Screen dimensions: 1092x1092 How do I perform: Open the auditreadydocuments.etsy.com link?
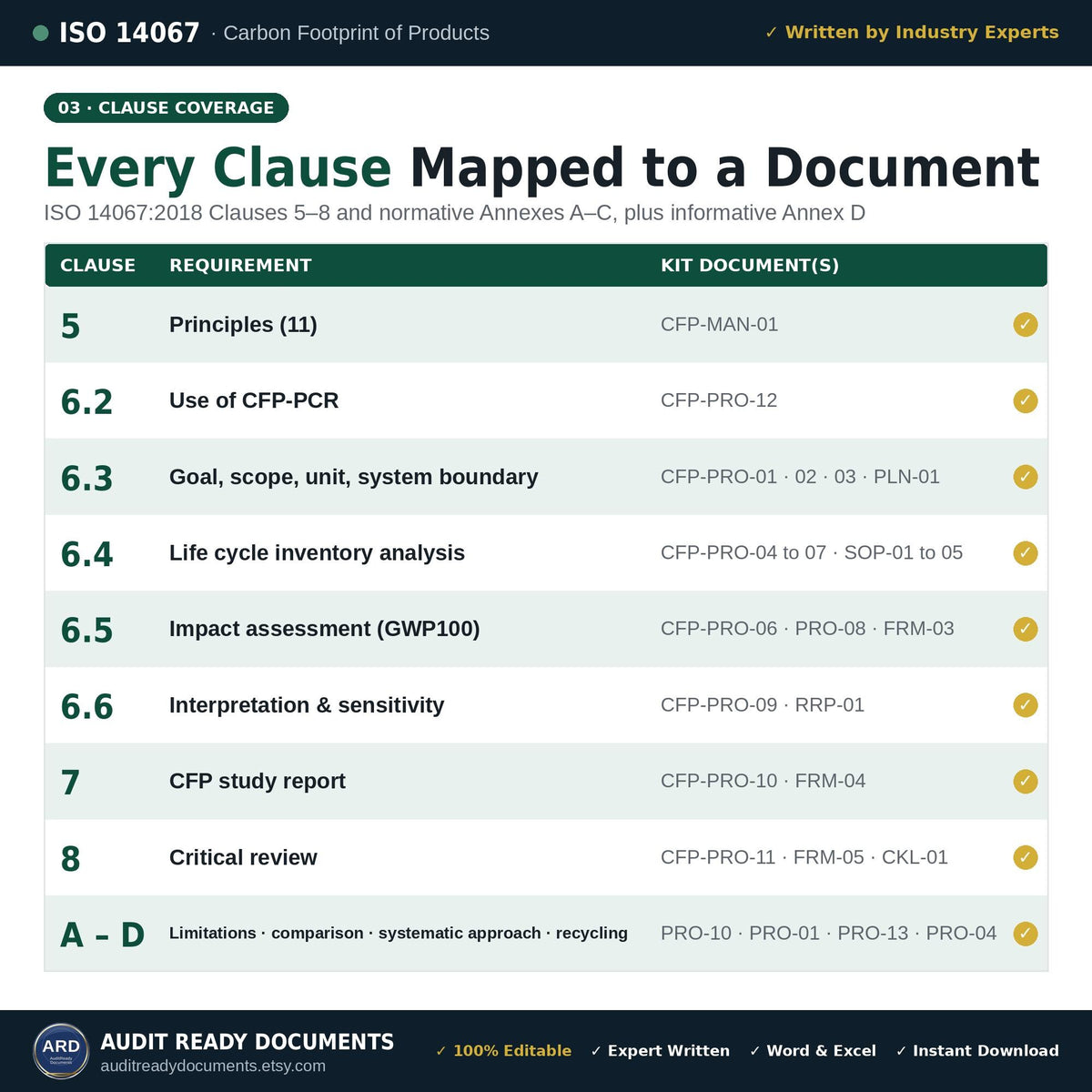[x=213, y=1066]
